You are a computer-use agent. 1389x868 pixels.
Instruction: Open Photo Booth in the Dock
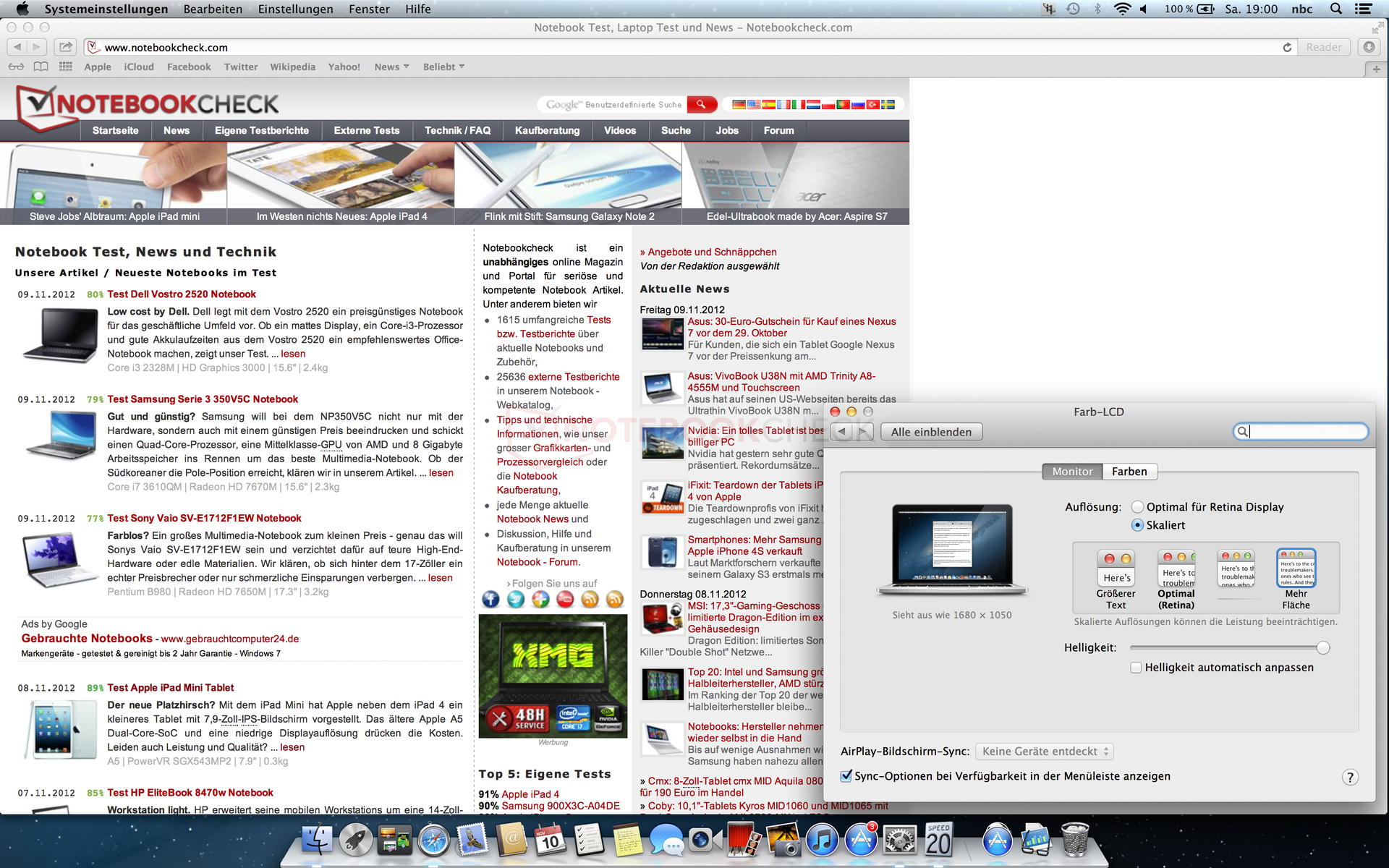(744, 841)
